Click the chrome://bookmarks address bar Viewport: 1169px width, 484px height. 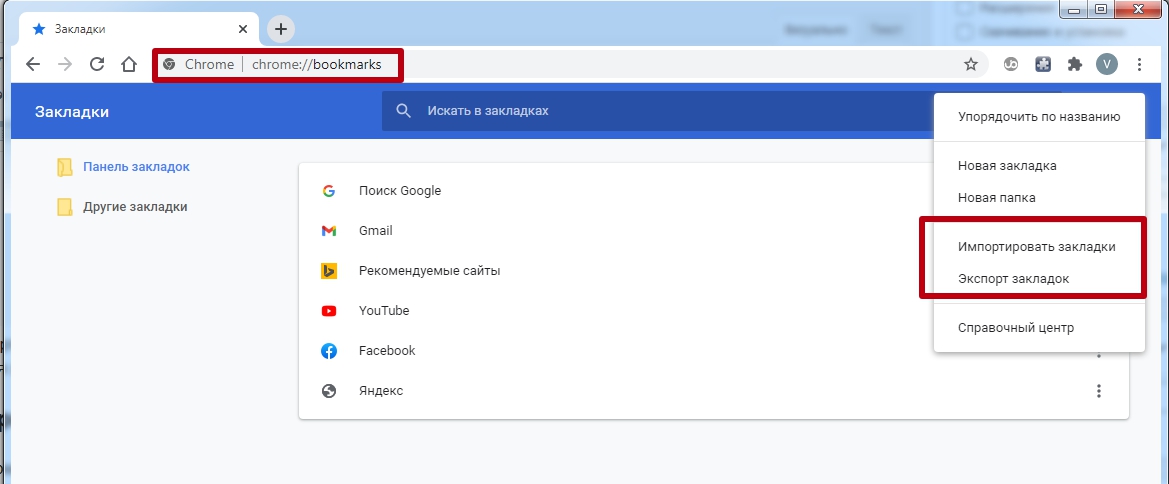pos(560,65)
